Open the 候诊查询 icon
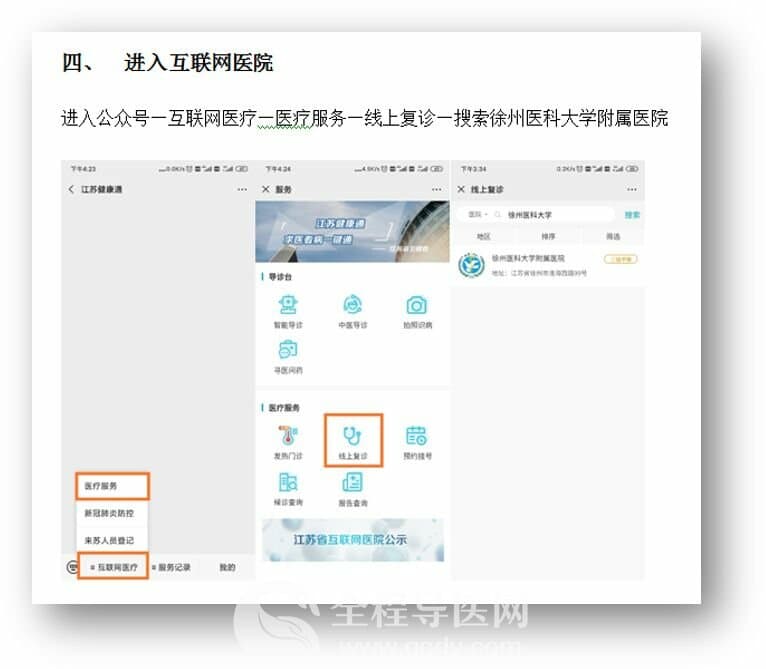Screen dimensions: 766x669 click(288, 484)
